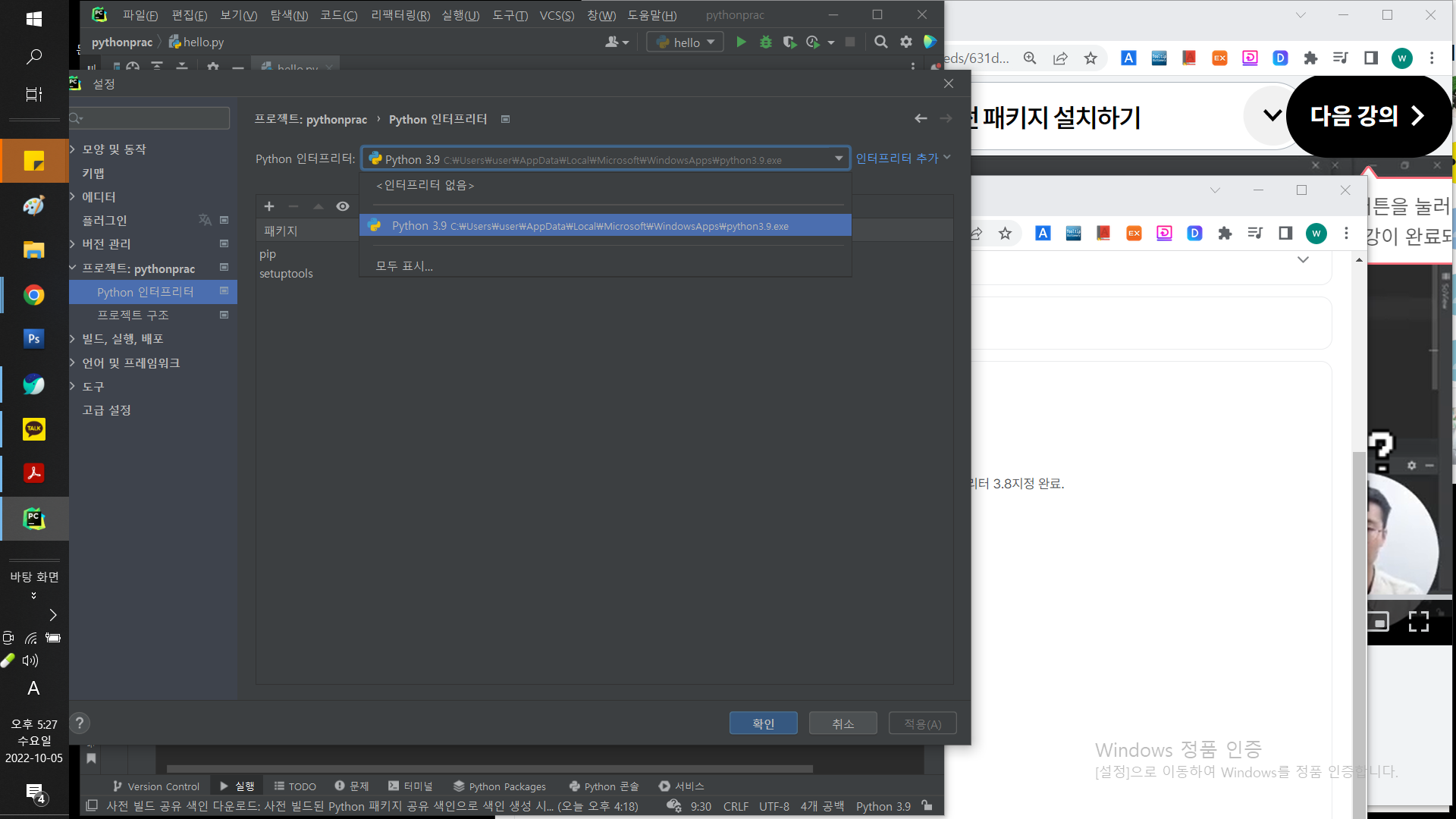Cancel settings with 취소 button

(x=843, y=723)
